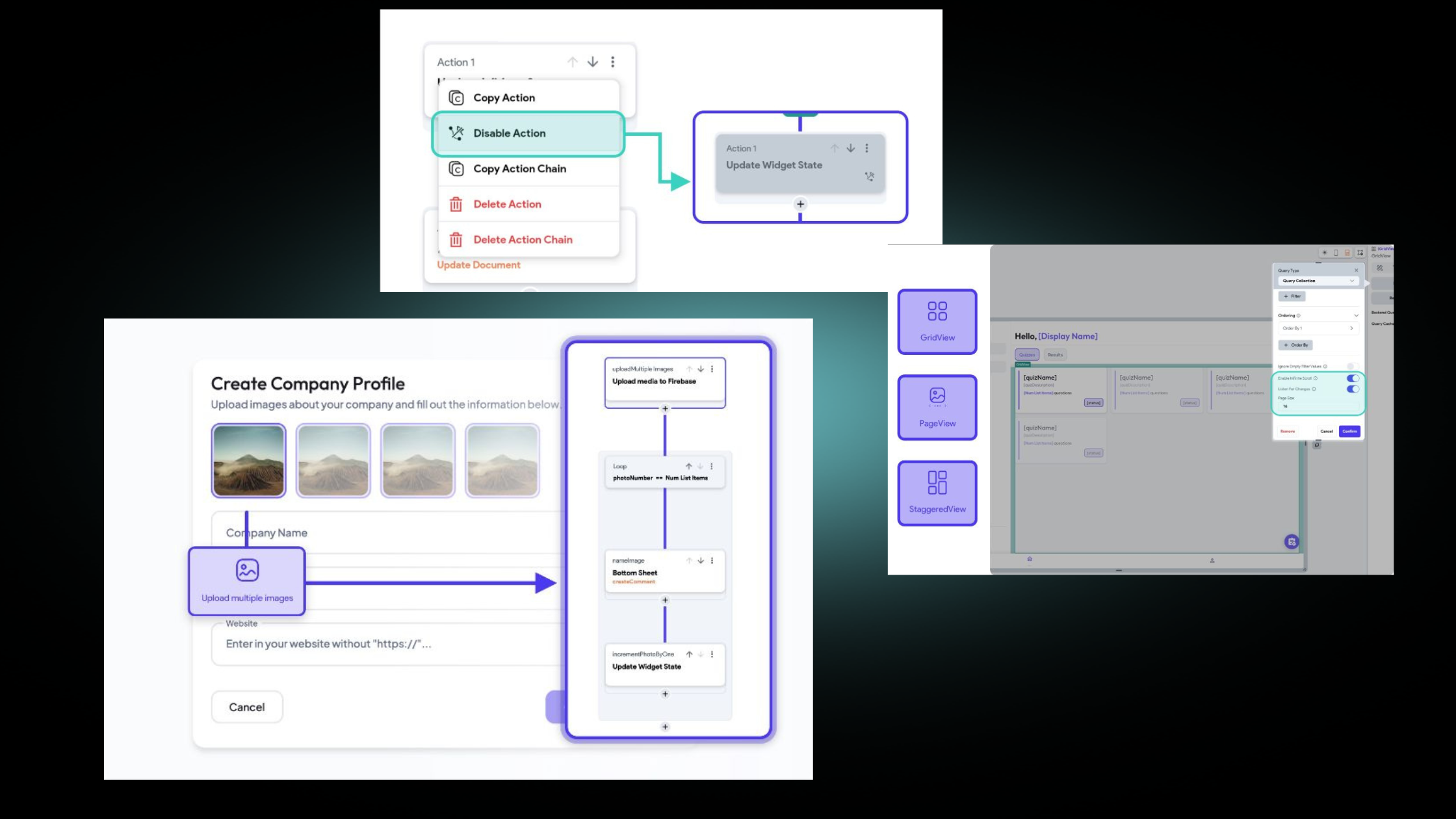
Task: Choose the StaggeredView widget tile
Action: pos(937,493)
